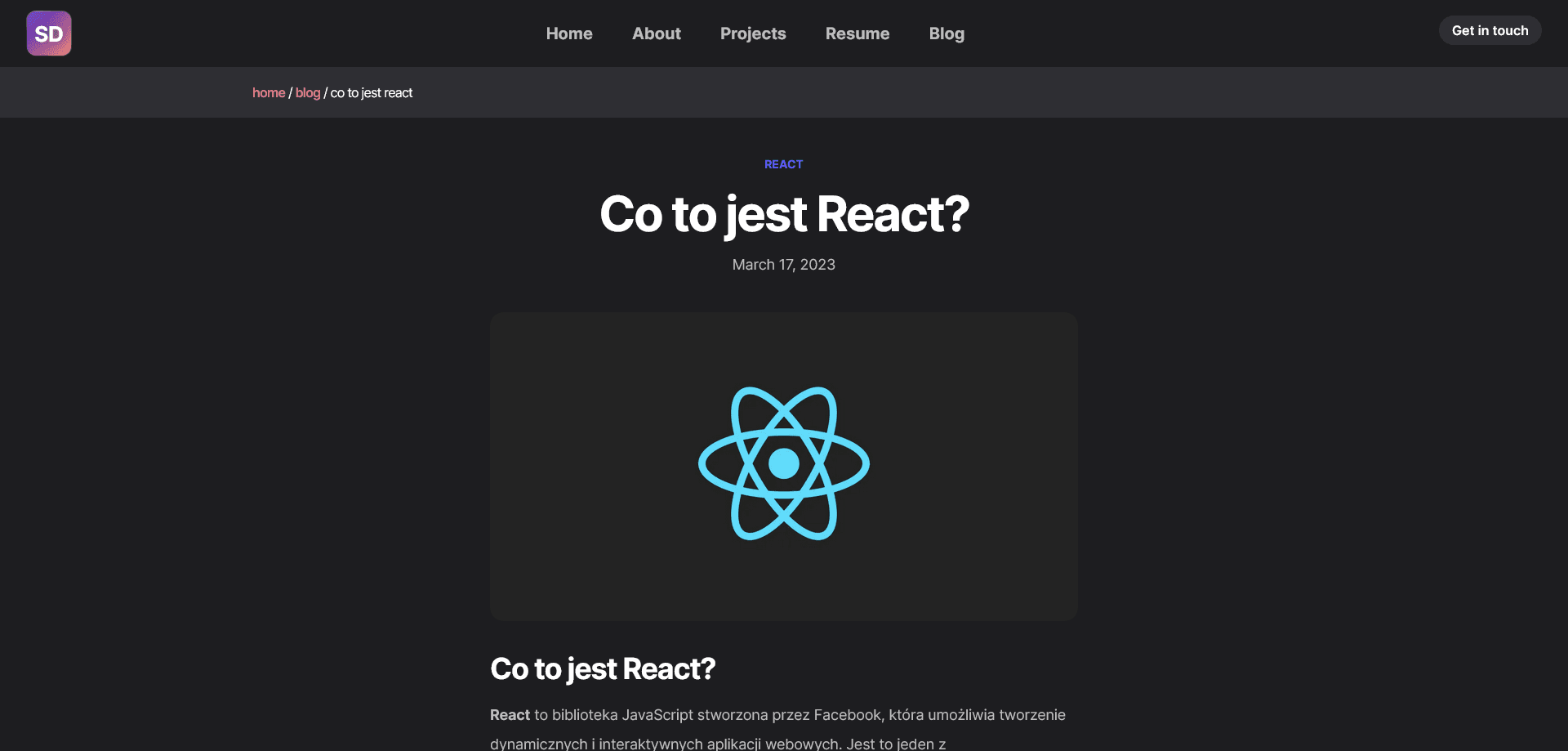
Task: Follow the home breadcrumb link
Action: pyautogui.click(x=268, y=93)
